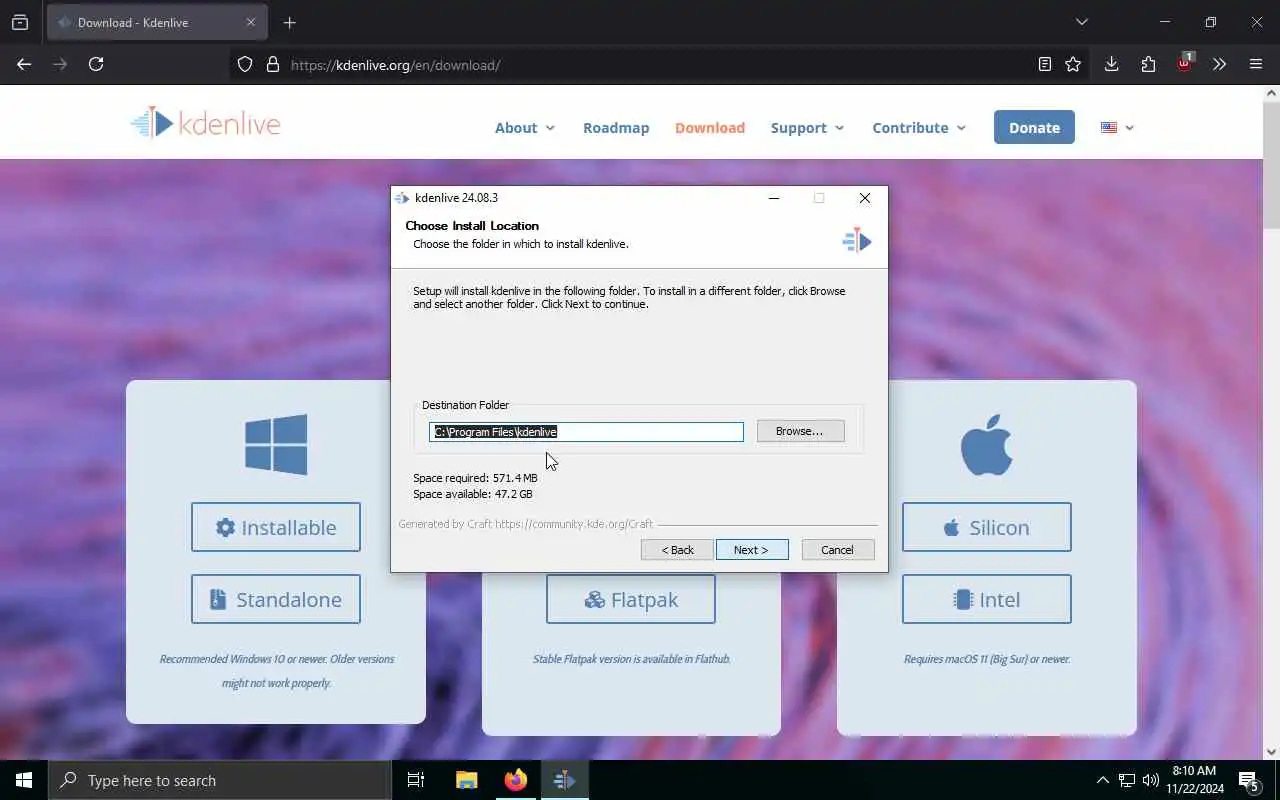Click the Destination Folder path field
The height and width of the screenshot is (800, 1280).
tap(586, 431)
